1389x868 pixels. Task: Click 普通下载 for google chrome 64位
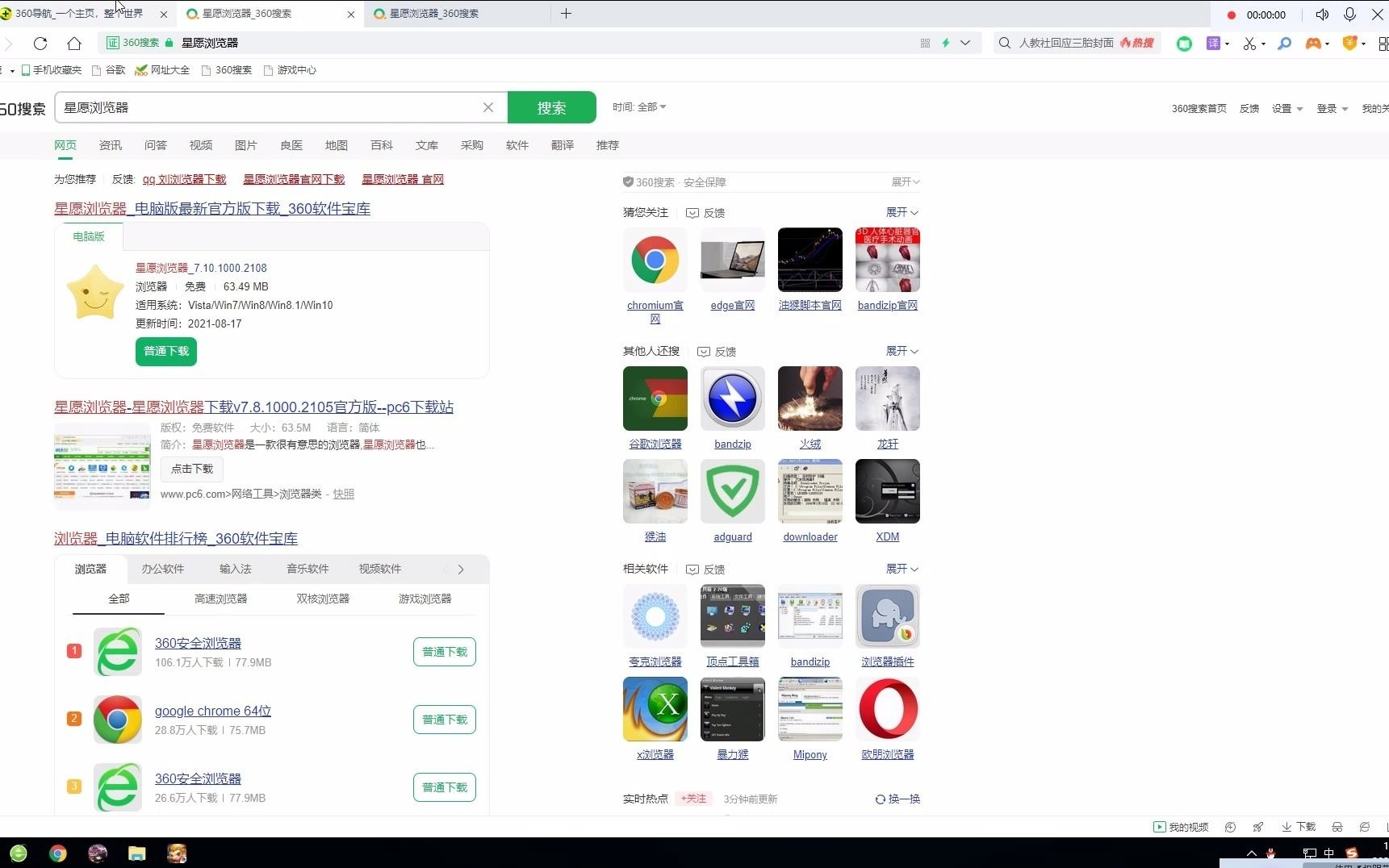tap(445, 720)
